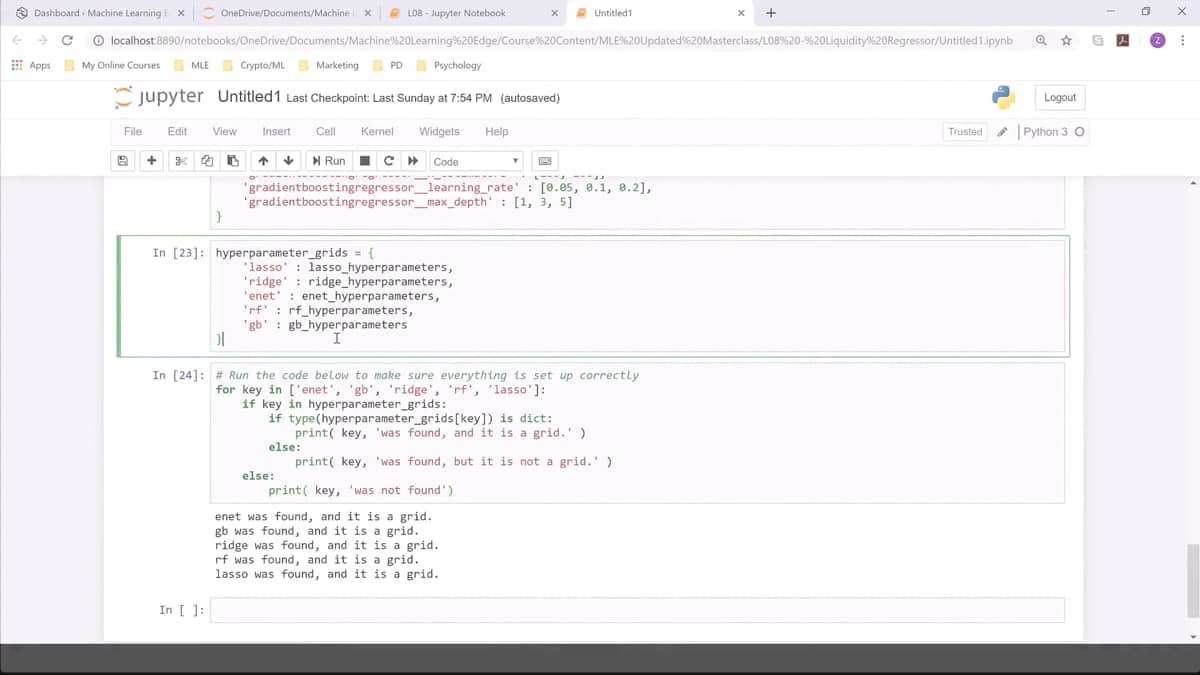Click the Logout button
Screen dimensions: 1200x675
tap(1060, 97)
